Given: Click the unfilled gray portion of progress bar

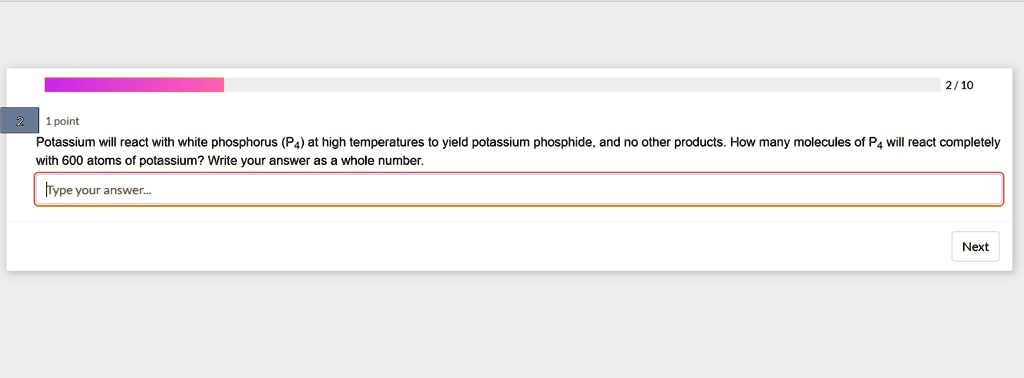Looking at the screenshot, I should 581,85.
